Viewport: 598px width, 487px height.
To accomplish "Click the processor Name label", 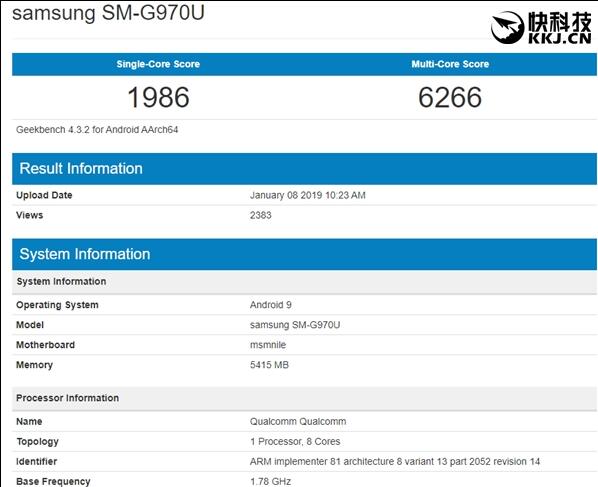I will [x=29, y=421].
